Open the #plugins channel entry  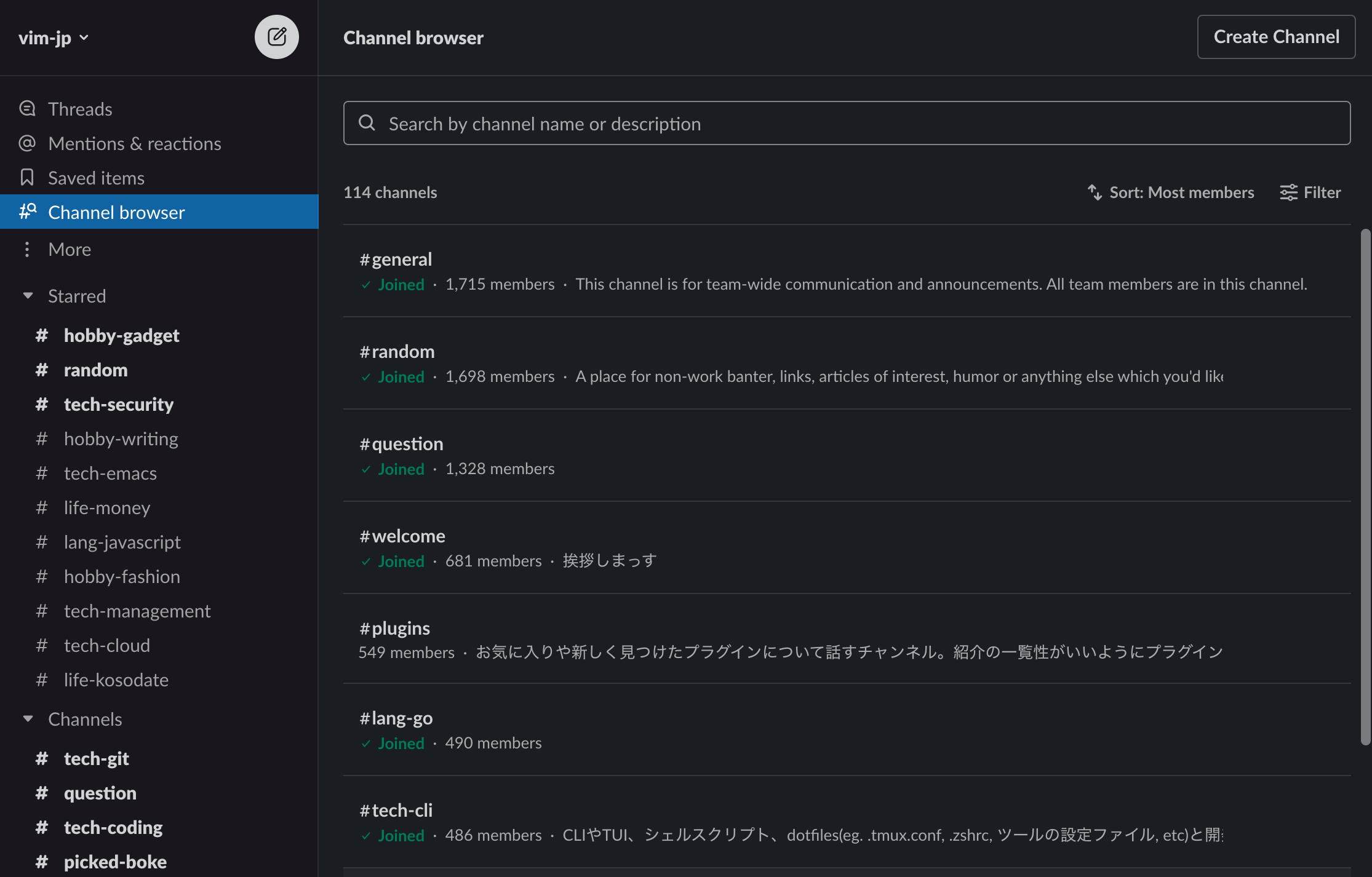point(395,628)
